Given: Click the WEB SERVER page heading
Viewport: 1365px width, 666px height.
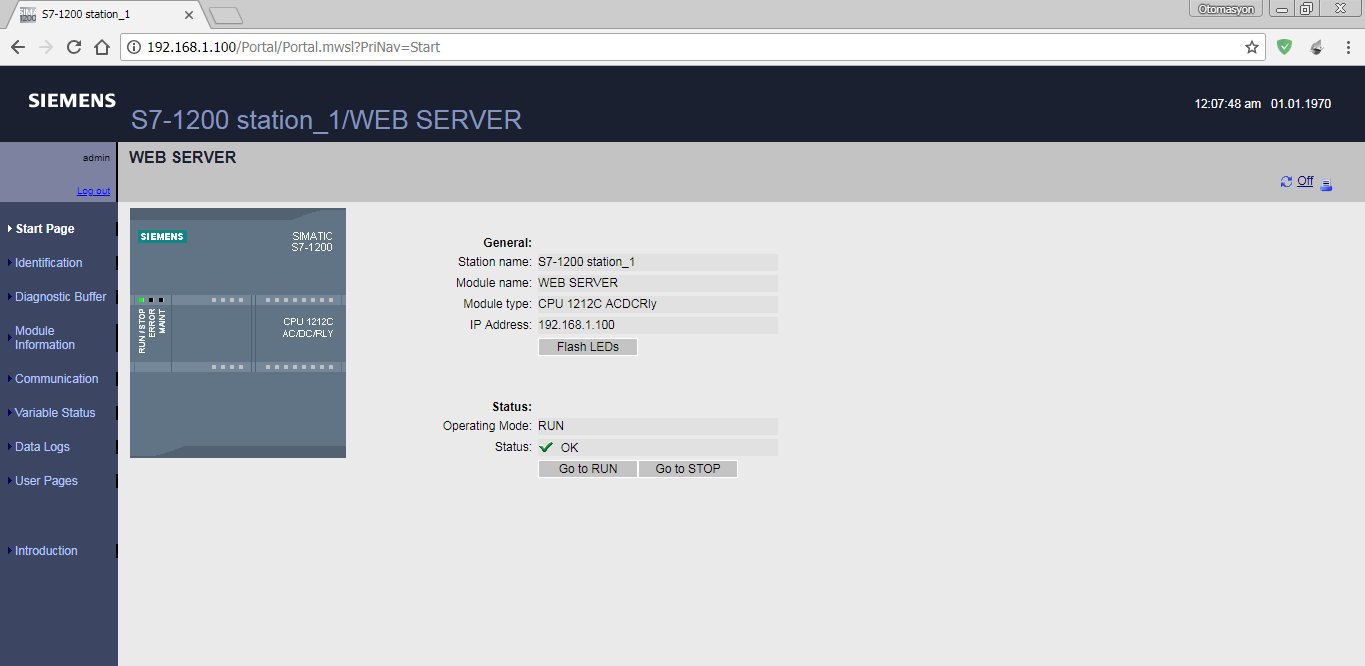Looking at the screenshot, I should 183,158.
